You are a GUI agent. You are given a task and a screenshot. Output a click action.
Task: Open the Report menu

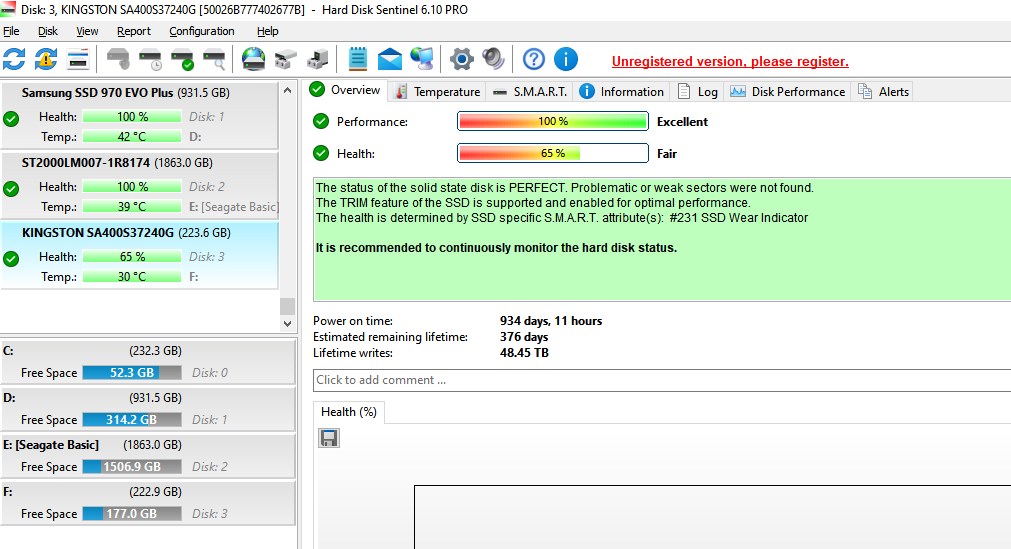pos(133,31)
